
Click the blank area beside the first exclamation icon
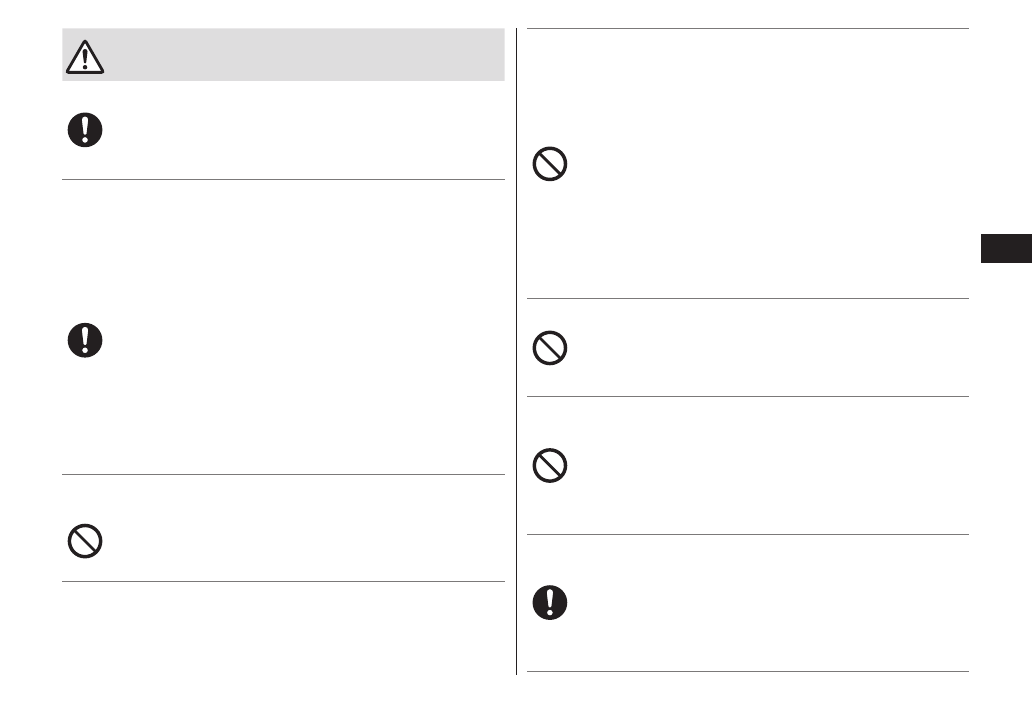click(x=300, y=130)
